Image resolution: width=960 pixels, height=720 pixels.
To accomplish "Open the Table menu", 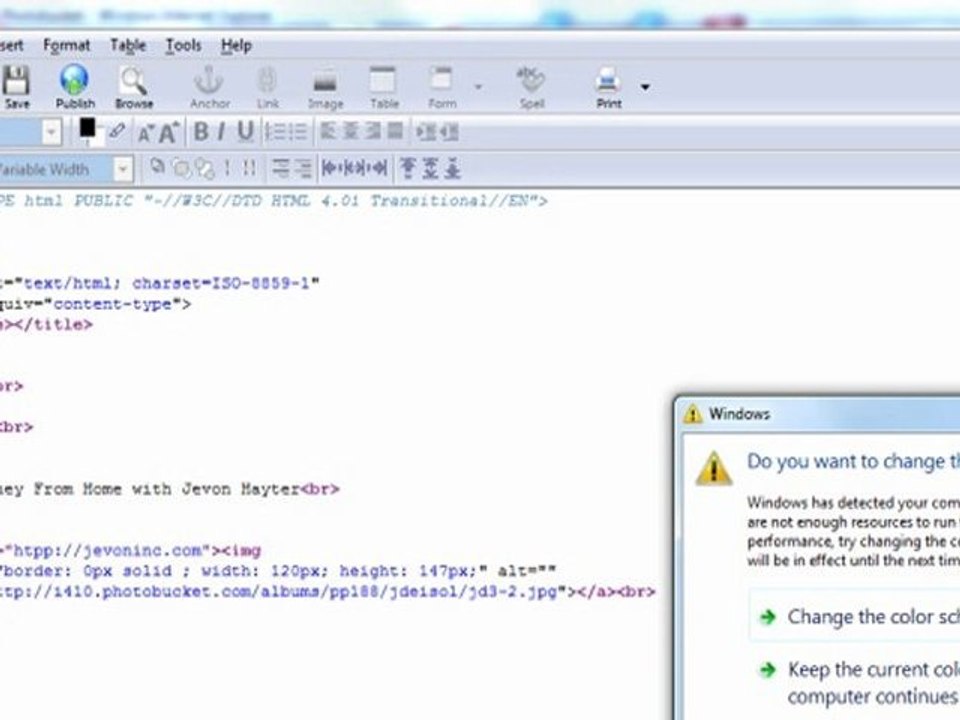I will coord(127,45).
